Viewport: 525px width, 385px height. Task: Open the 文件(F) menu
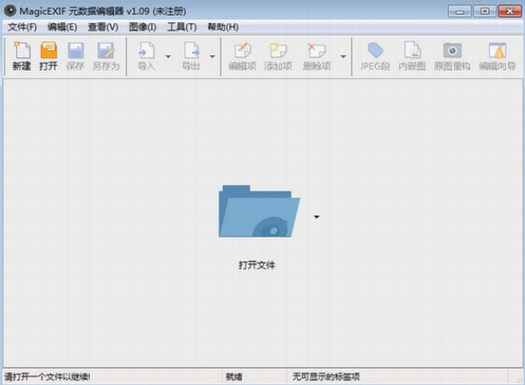tap(22, 27)
